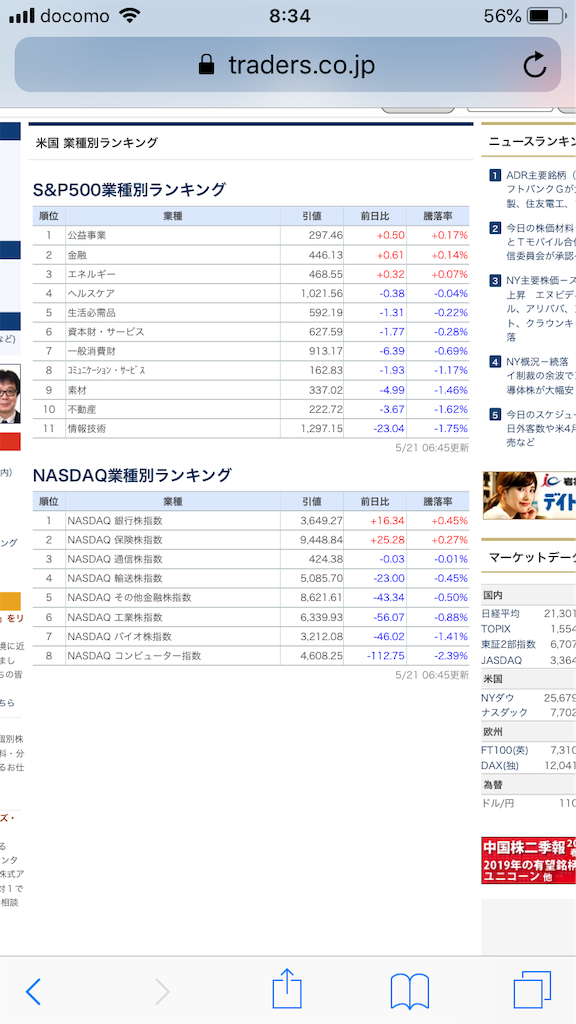Select 素材 sector row
The image size is (576, 1024).
point(251,390)
